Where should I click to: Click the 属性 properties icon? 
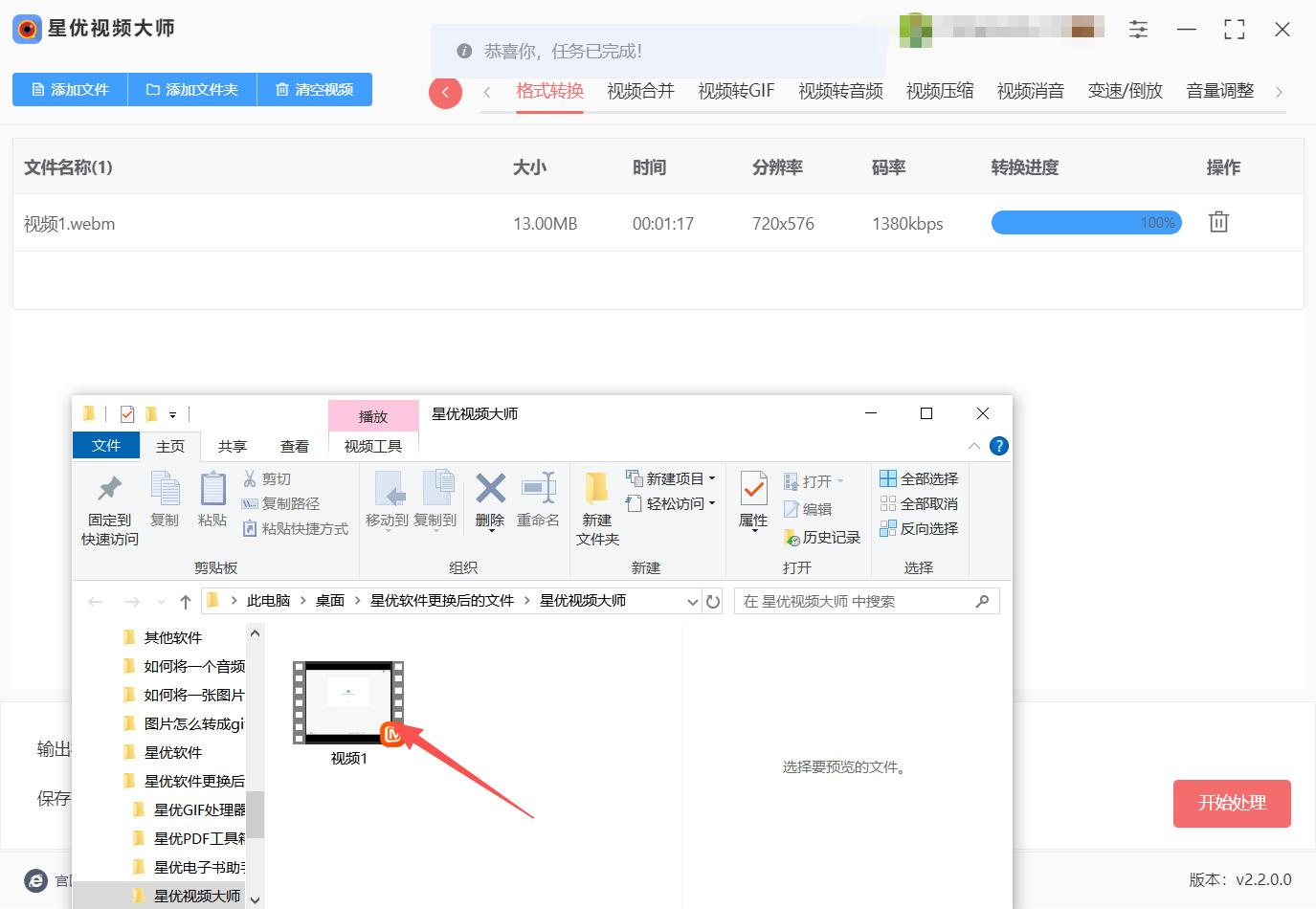pyautogui.click(x=753, y=490)
